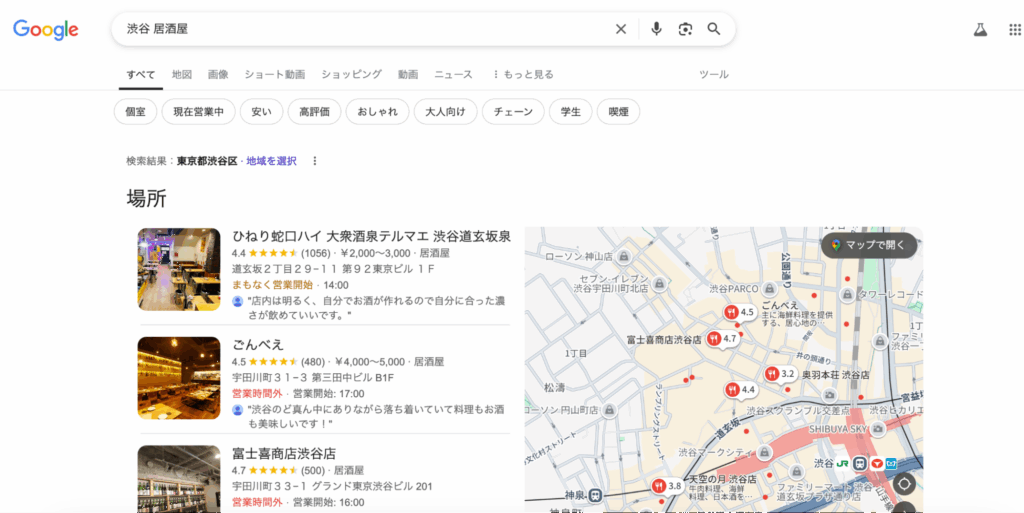This screenshot has height=513, width=1024.
Task: Toggle the チェーン filter chip
Action: (513, 112)
